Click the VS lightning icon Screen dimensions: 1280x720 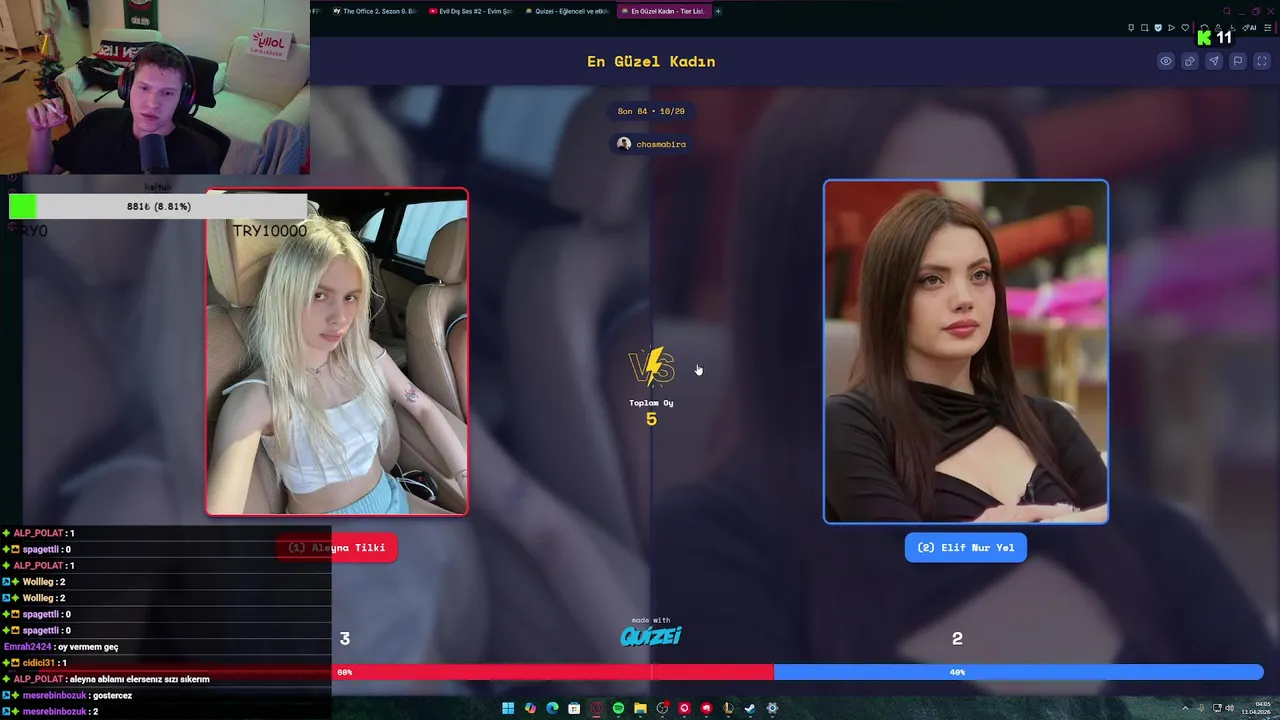(x=652, y=367)
